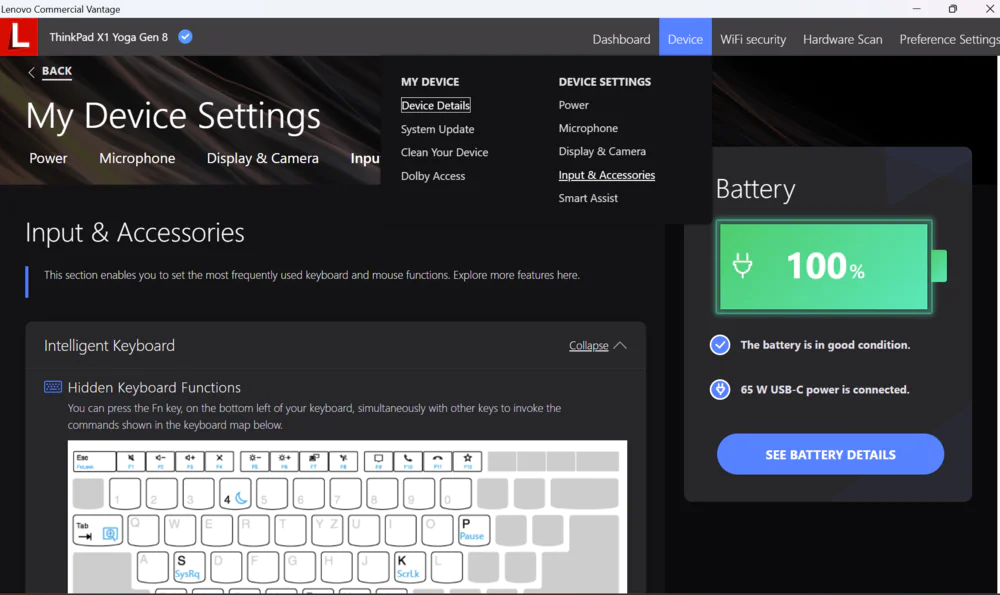Open the WiFi security tab

click(753, 39)
